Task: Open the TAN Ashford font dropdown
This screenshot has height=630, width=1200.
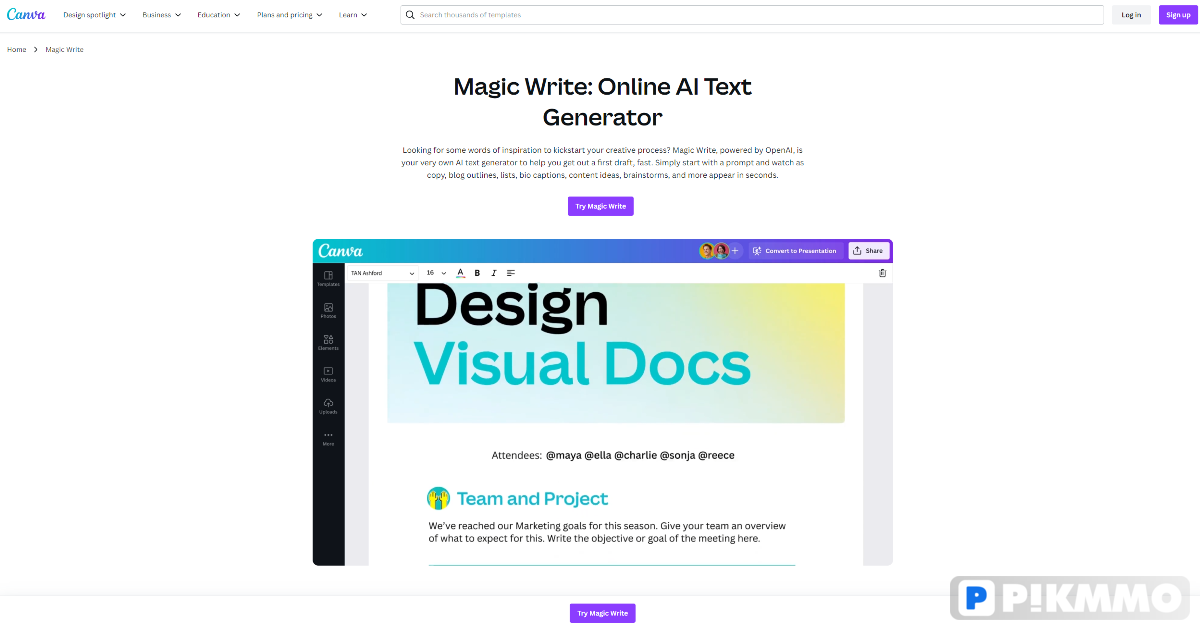Action: point(382,273)
